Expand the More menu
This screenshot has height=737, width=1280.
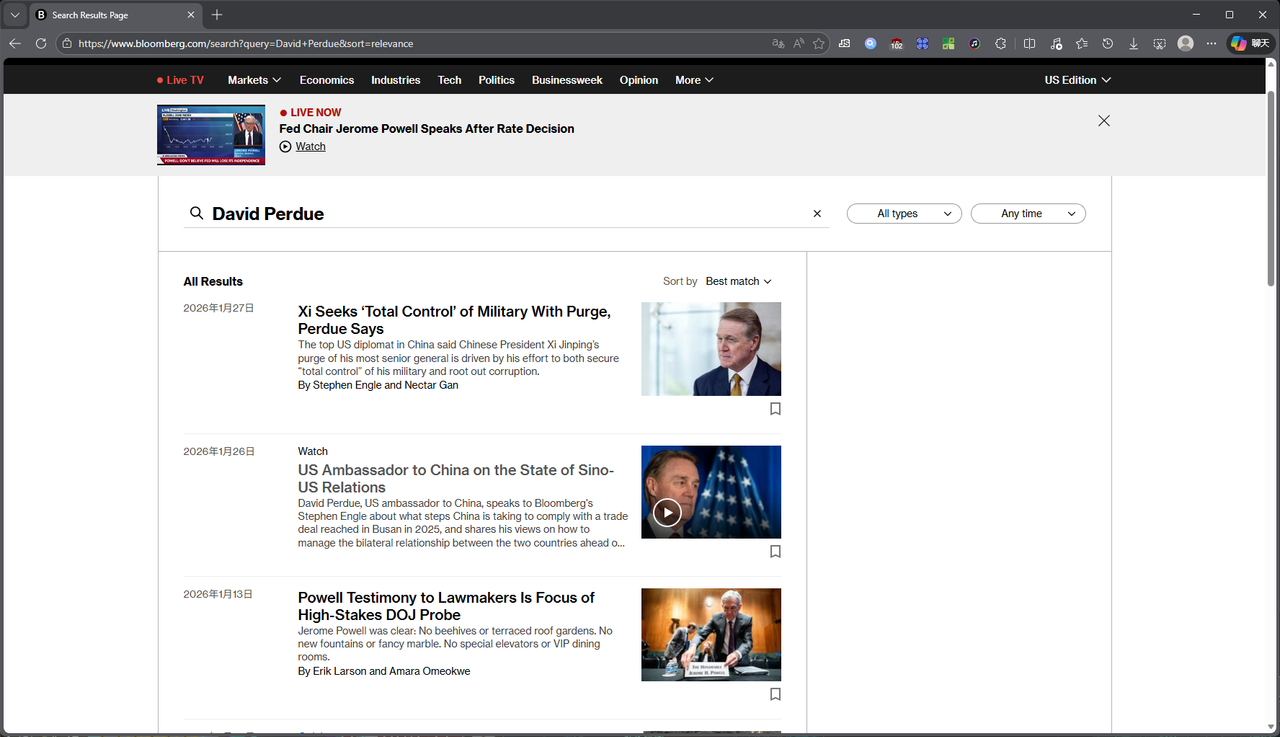(694, 80)
